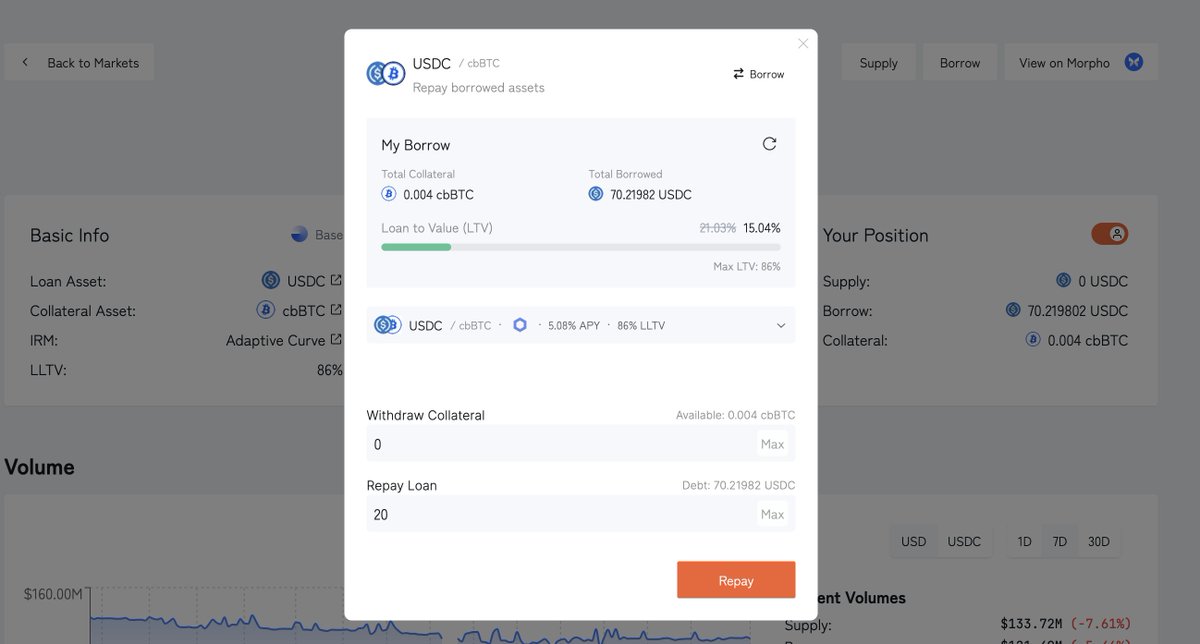The width and height of the screenshot is (1200, 644).
Task: Click the back chevron icon in Back to Markets
Action: (x=25, y=62)
